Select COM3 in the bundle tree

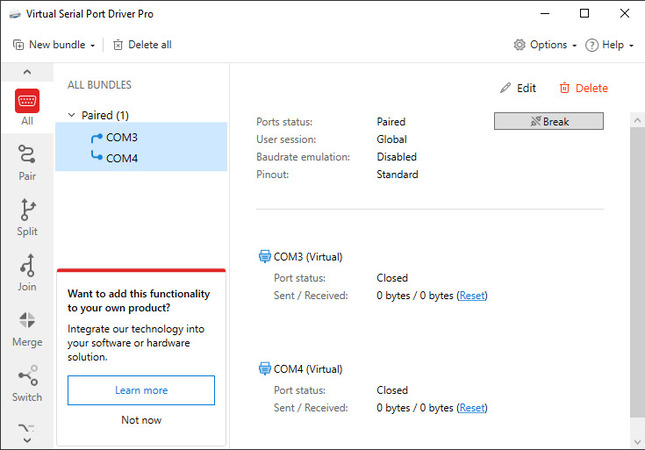click(122, 137)
